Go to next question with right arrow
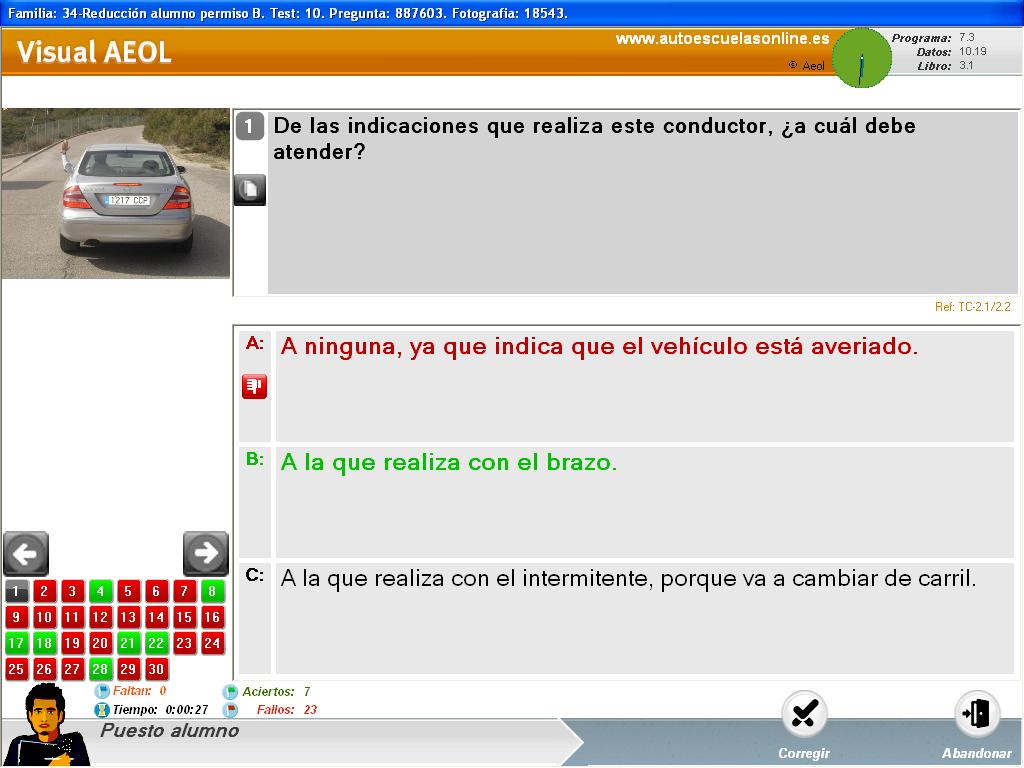 point(206,553)
